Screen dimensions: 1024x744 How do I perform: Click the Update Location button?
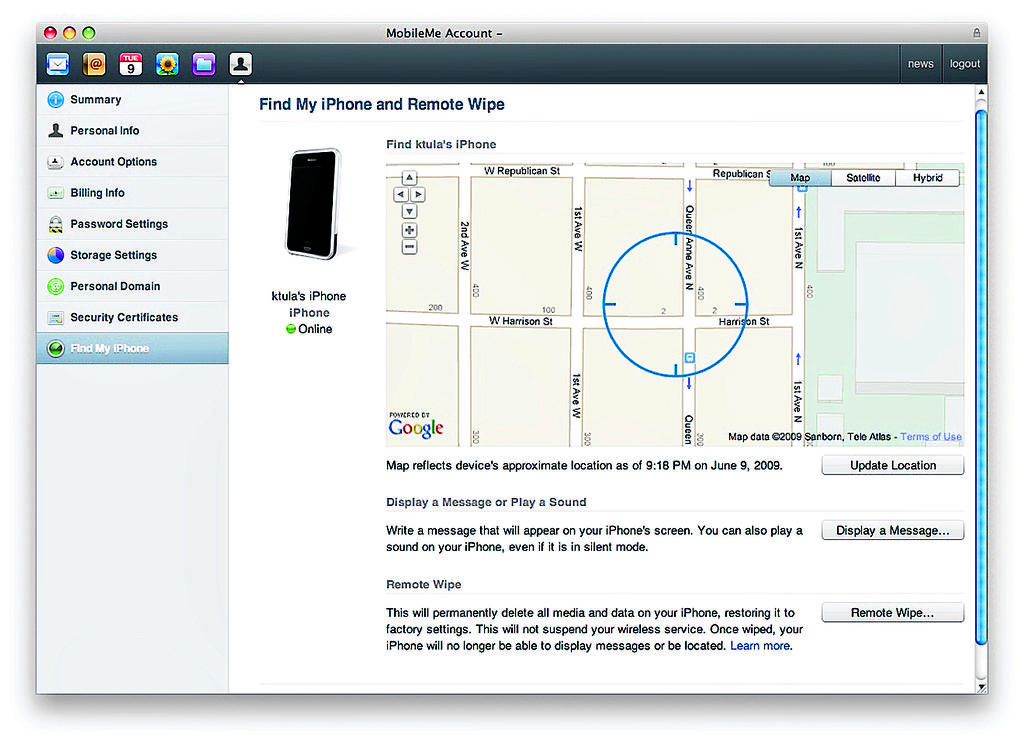tap(893, 465)
